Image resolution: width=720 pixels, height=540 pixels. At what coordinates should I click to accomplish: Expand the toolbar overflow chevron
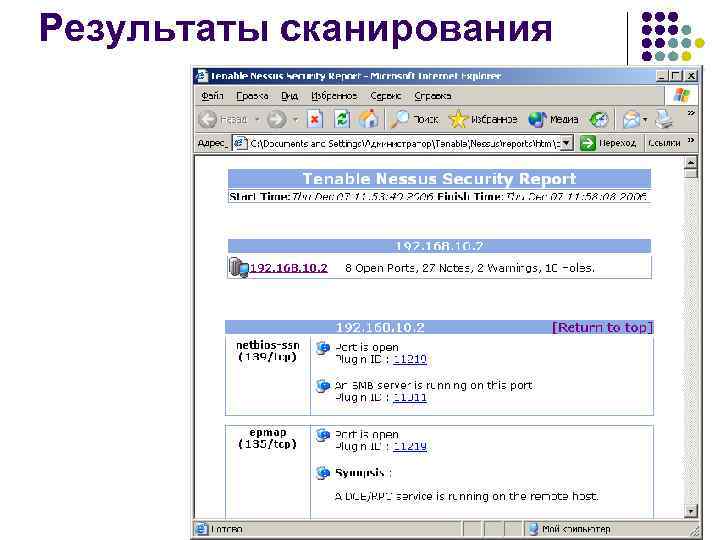(691, 113)
